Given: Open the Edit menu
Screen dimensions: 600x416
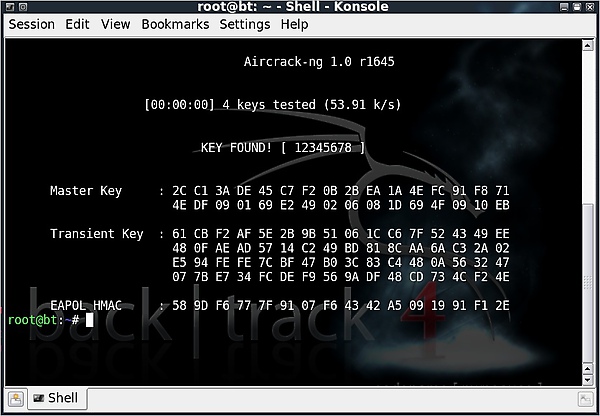Looking at the screenshot, I should [x=77, y=24].
